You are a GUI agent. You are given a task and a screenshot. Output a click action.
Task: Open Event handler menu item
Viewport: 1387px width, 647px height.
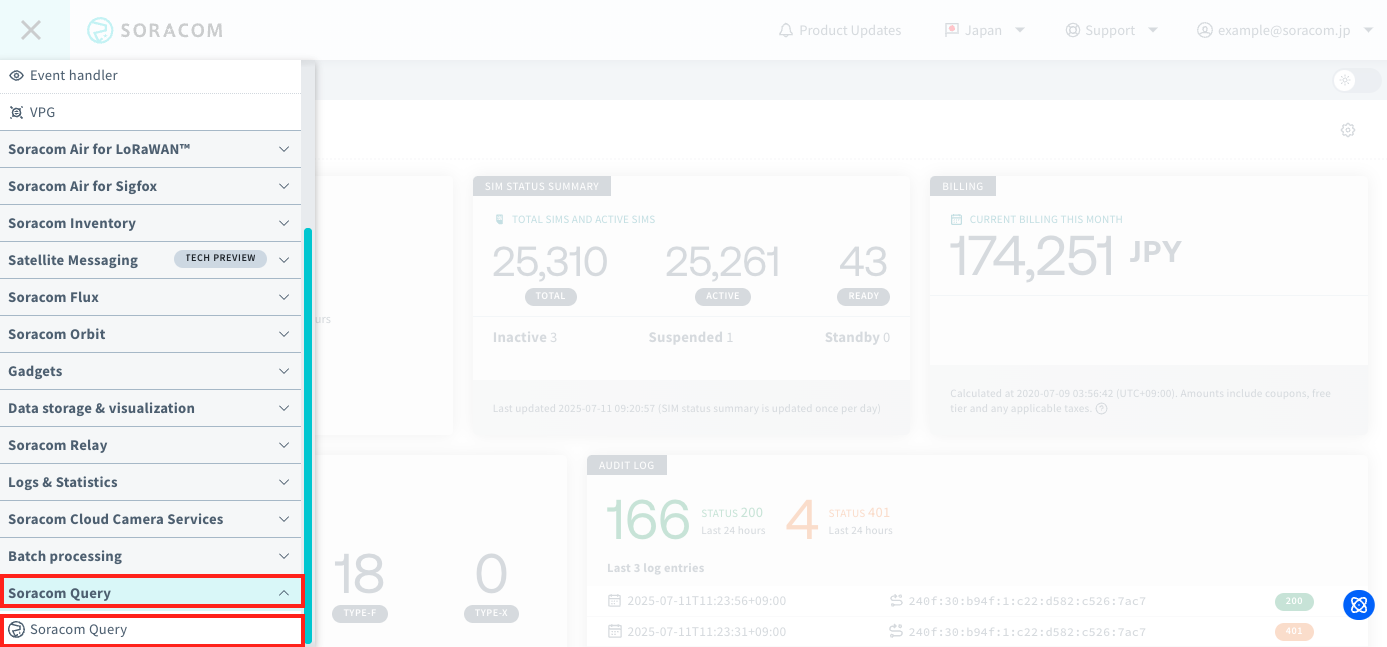tap(73, 75)
